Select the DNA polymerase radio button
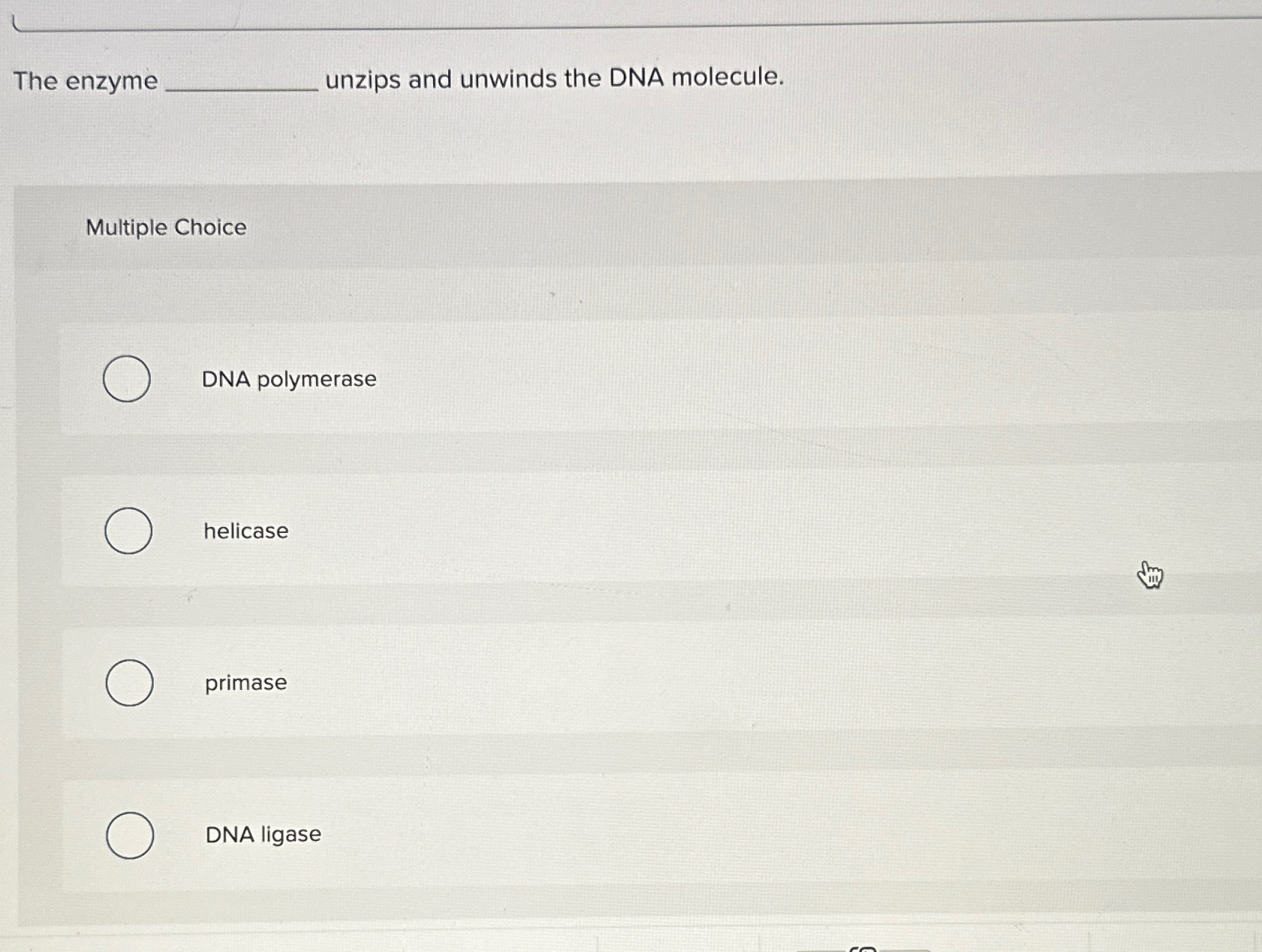 tap(128, 380)
